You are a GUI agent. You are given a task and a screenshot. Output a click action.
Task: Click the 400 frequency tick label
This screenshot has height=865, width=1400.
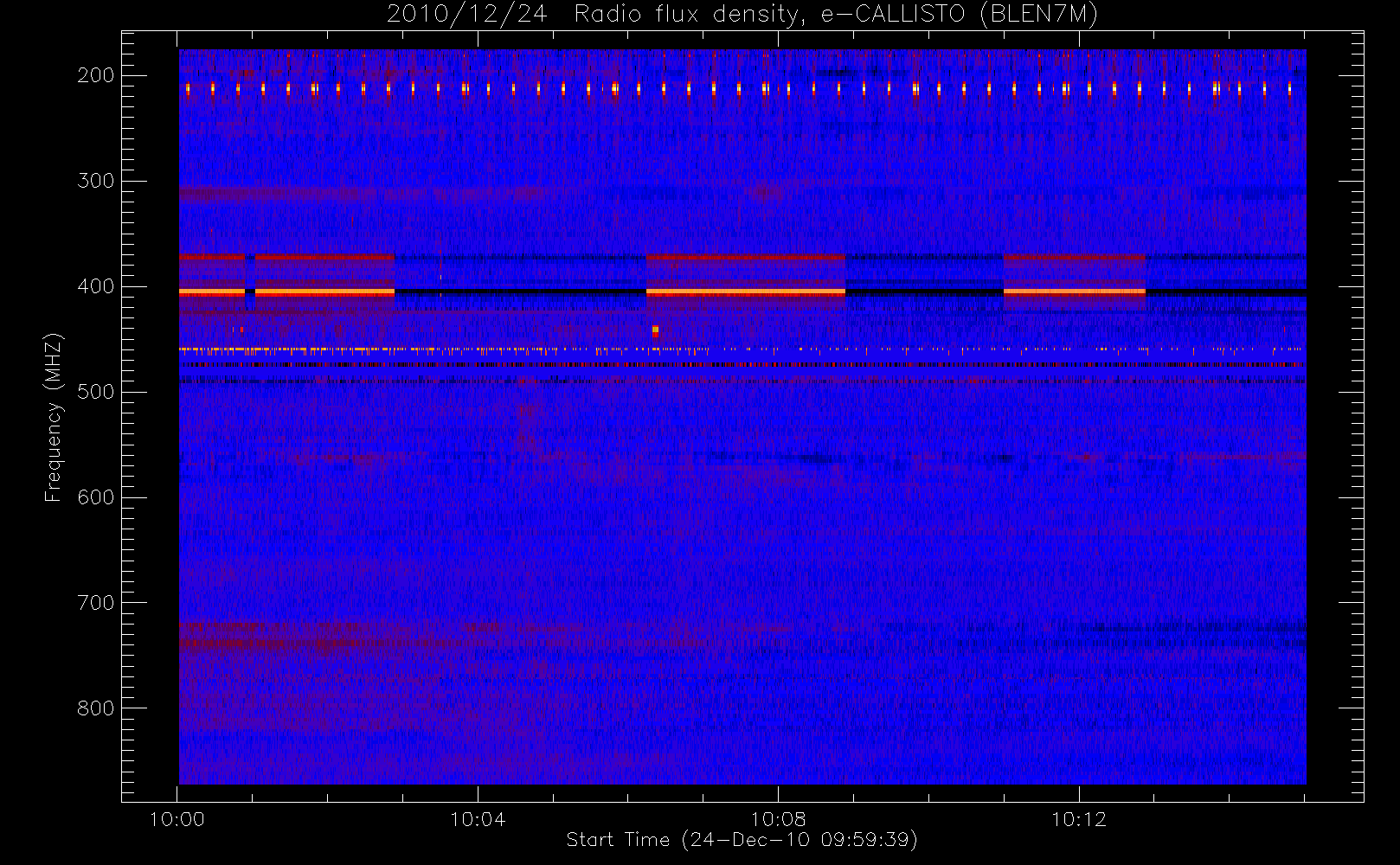96,286
